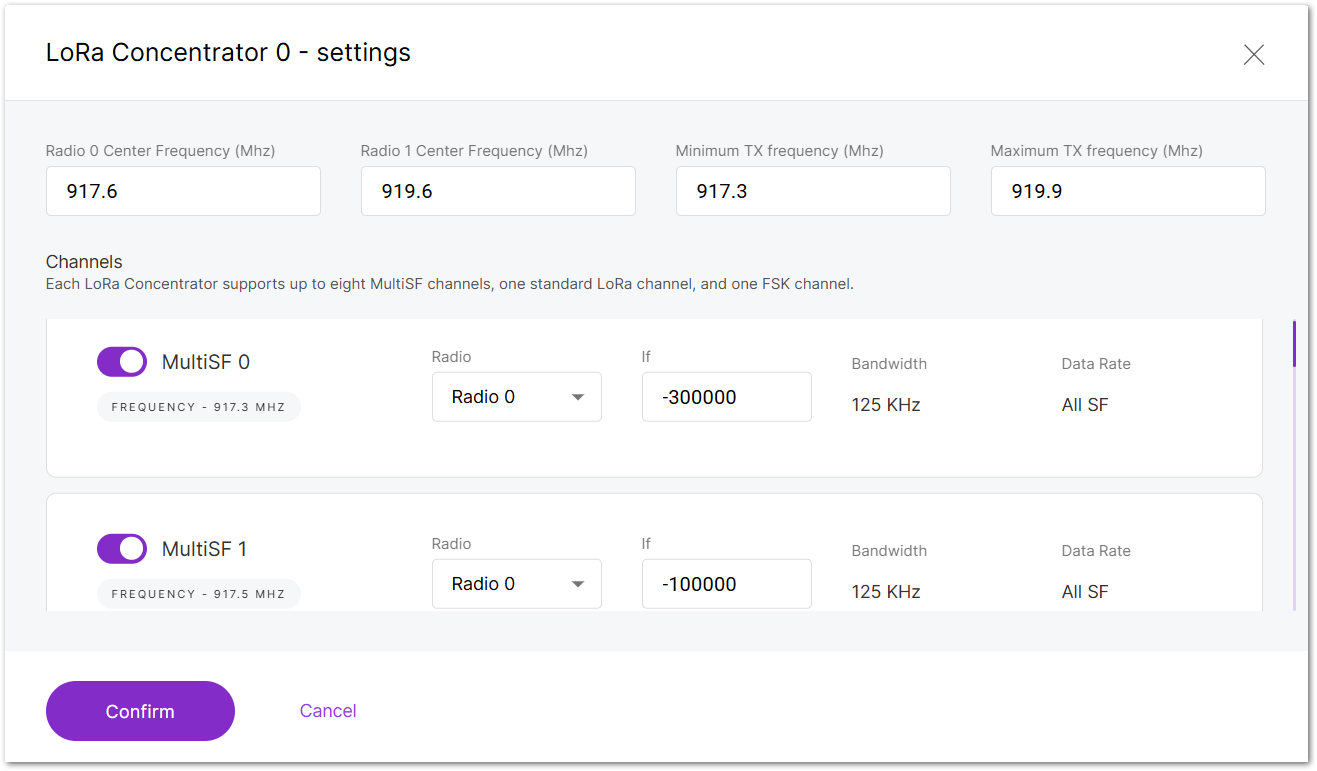Click the Minimum TX frequency input
Screen dimensions: 1317x771
coord(813,190)
